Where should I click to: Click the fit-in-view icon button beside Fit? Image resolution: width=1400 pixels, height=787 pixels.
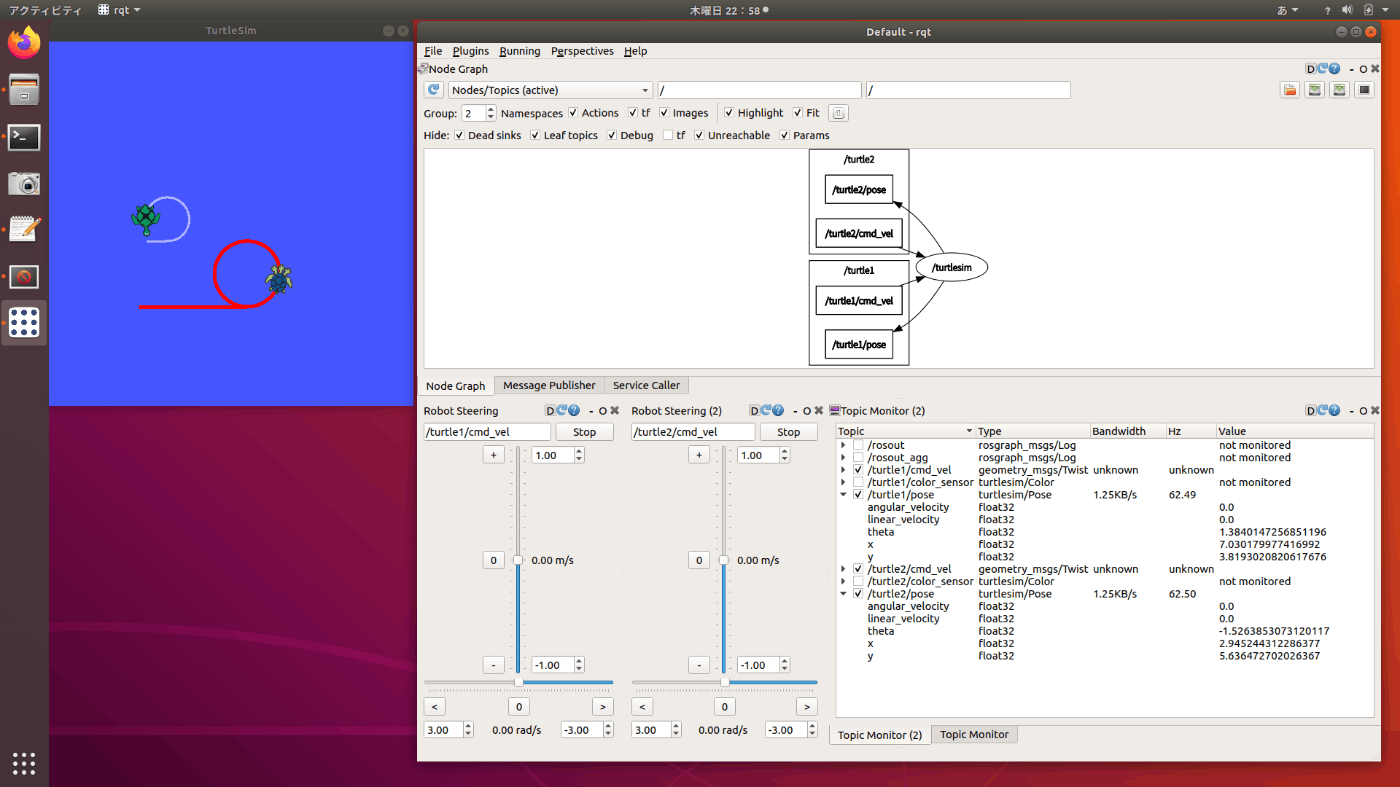click(839, 113)
